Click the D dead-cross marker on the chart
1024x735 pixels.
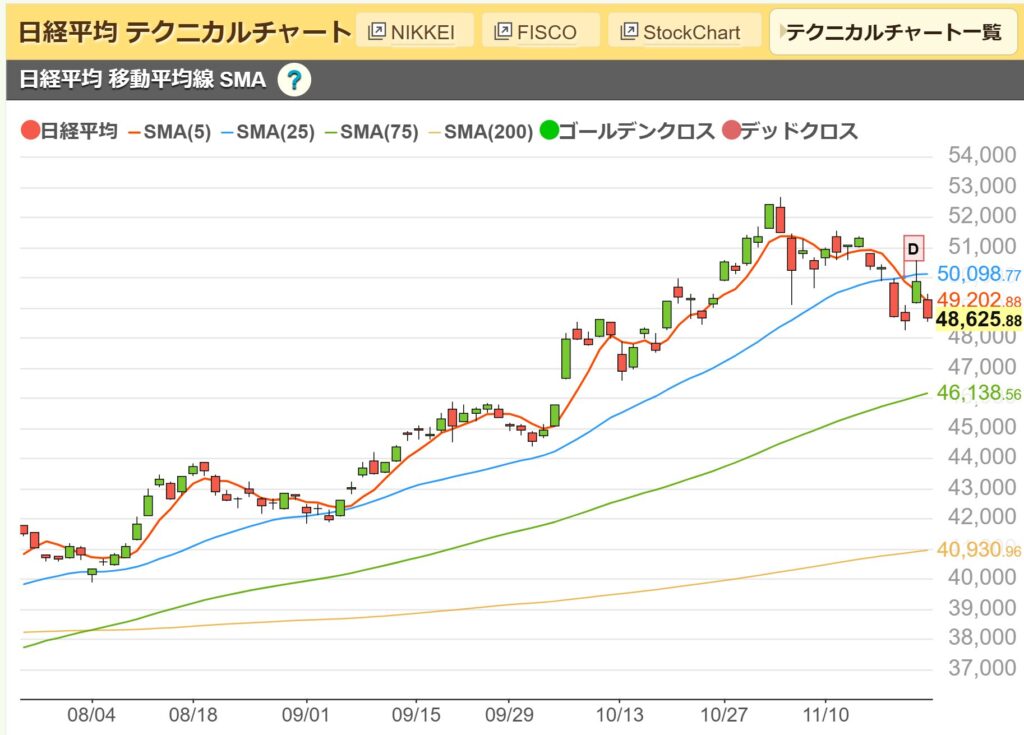[912, 246]
